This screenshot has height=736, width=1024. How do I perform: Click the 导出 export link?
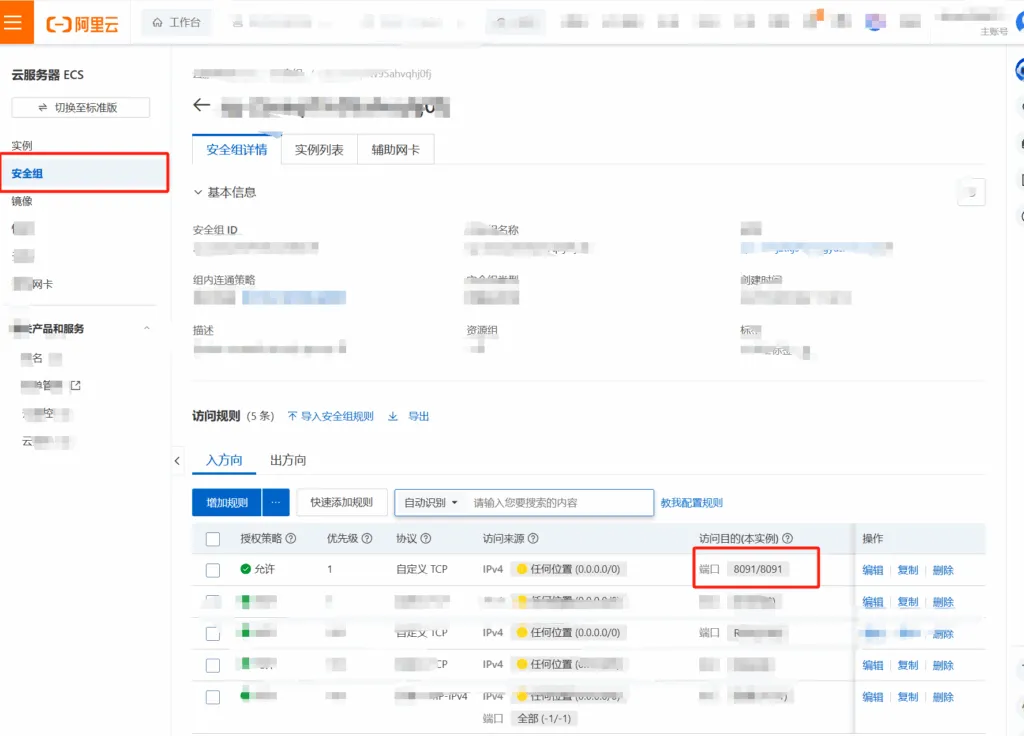click(x=419, y=416)
